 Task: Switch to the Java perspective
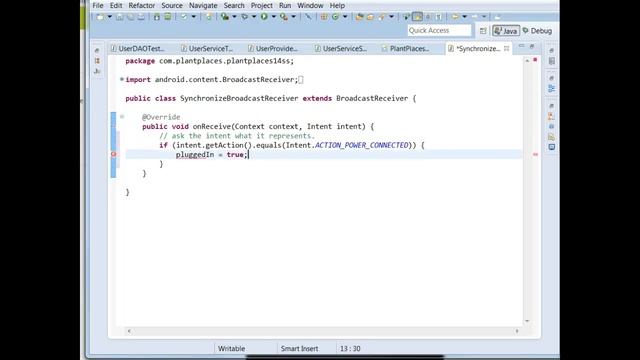click(506, 31)
